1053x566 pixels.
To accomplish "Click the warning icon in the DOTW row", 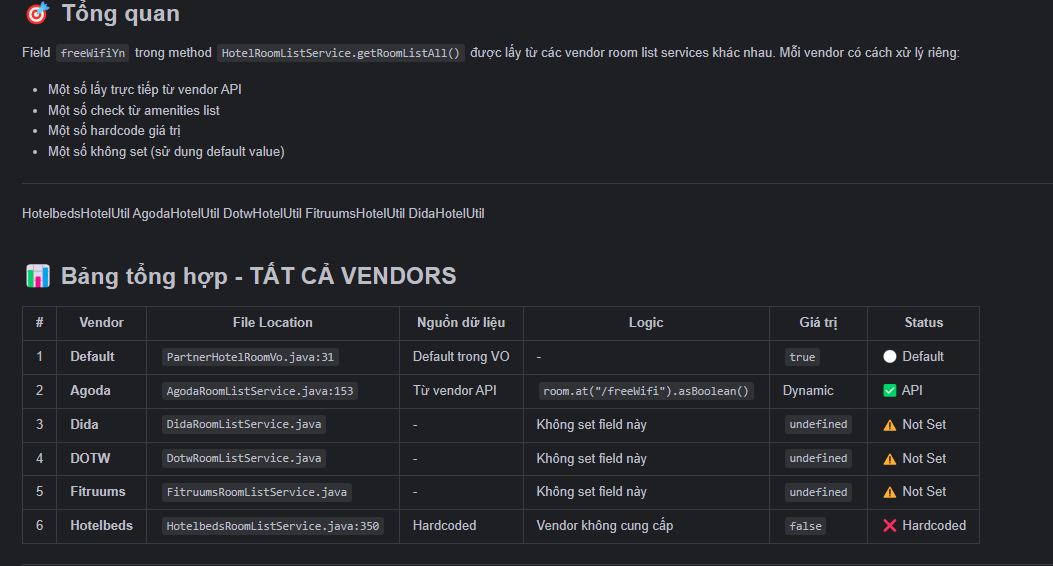I will 890,459.
